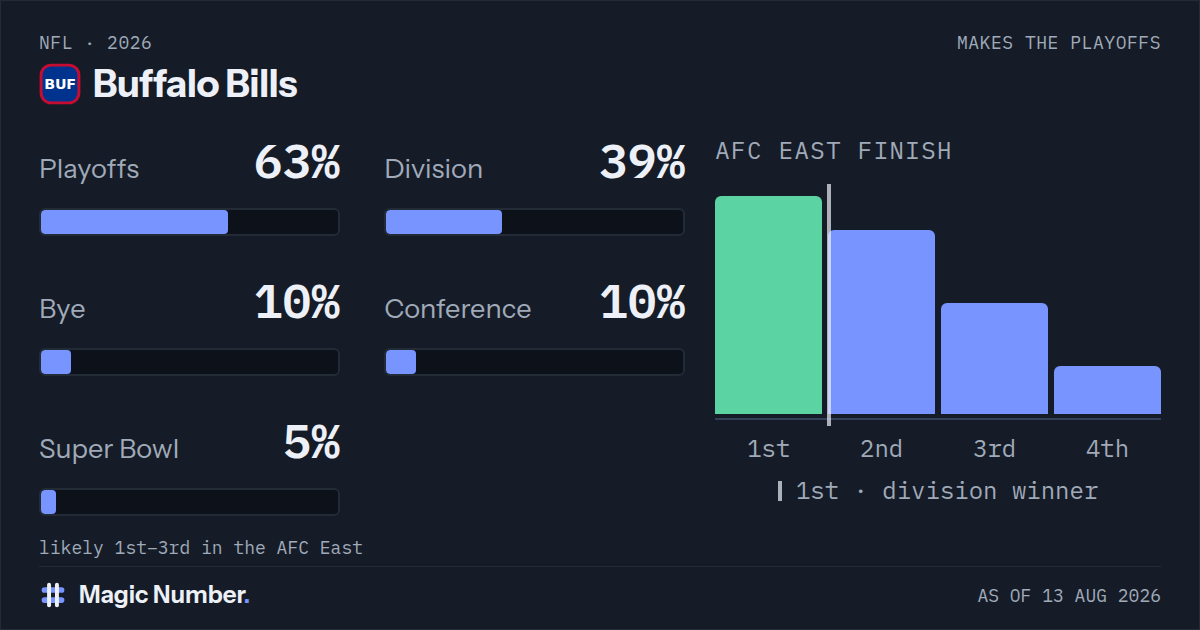This screenshot has height=630, width=1200.
Task: Click the BUF team logo badge
Action: [x=60, y=84]
